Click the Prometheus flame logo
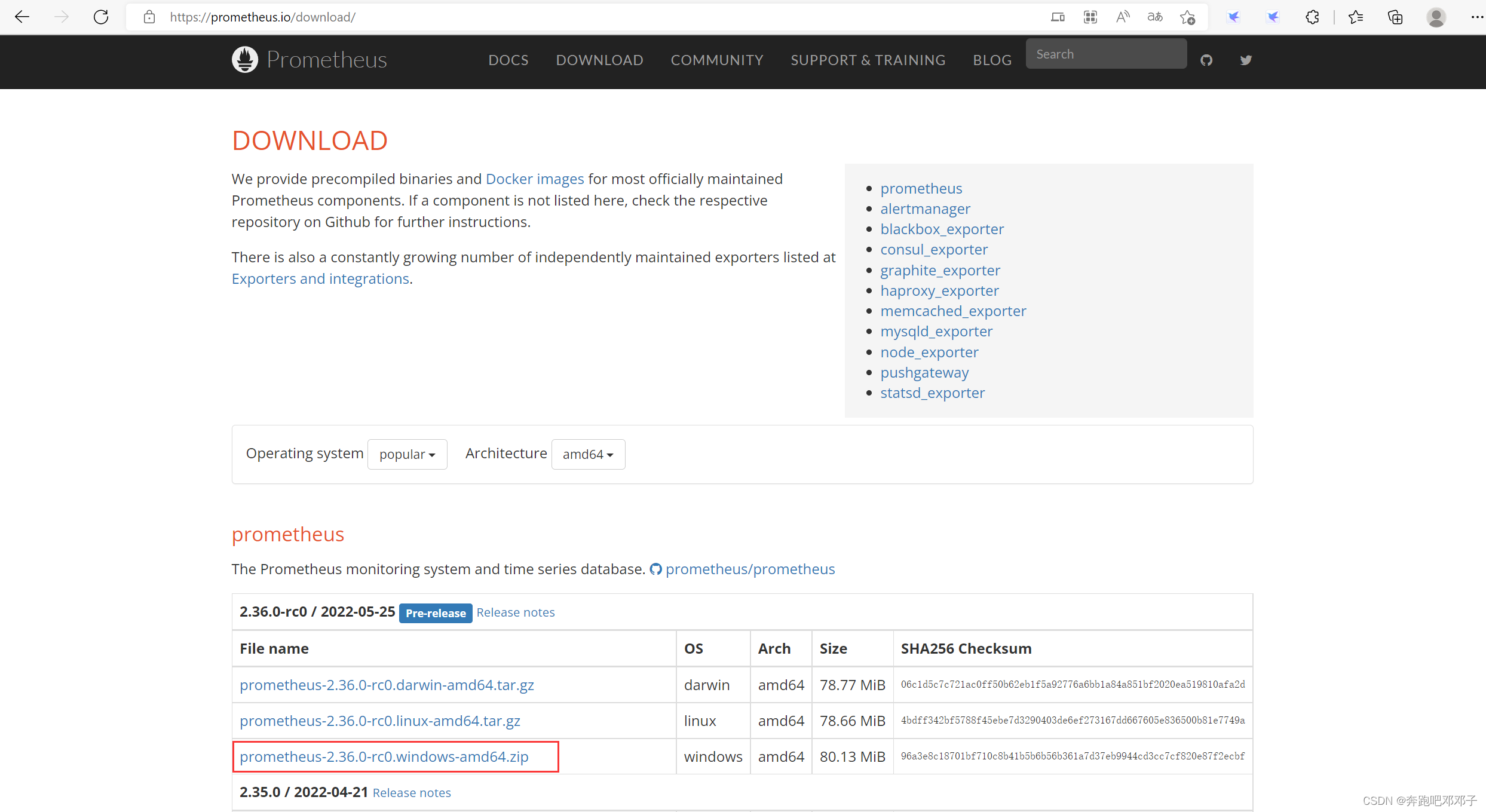This screenshot has width=1486, height=812. [245, 59]
